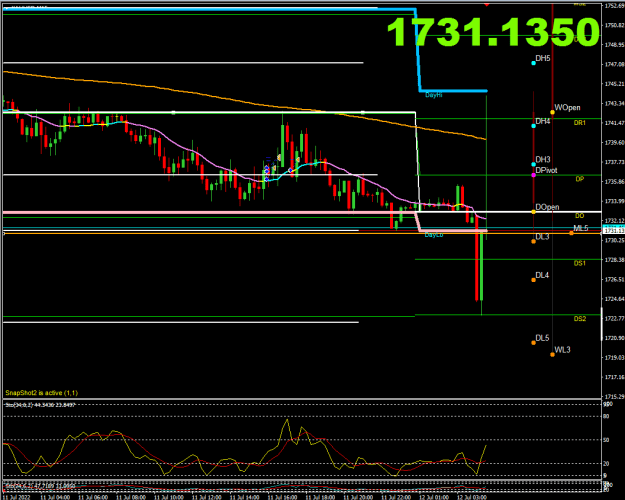Click the large green 1731.1350 price readout

pyautogui.click(x=493, y=32)
